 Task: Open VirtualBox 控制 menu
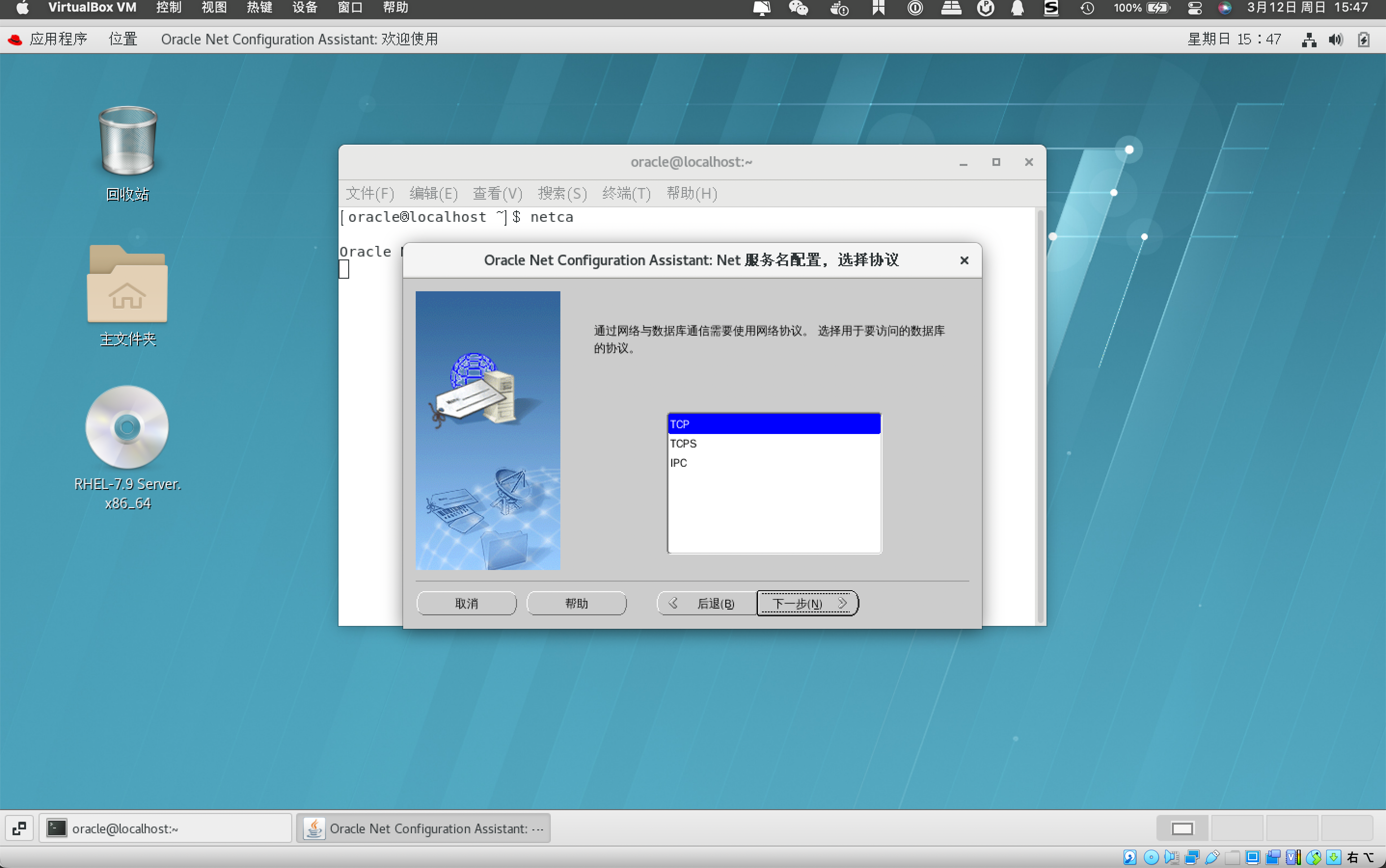click(x=169, y=7)
